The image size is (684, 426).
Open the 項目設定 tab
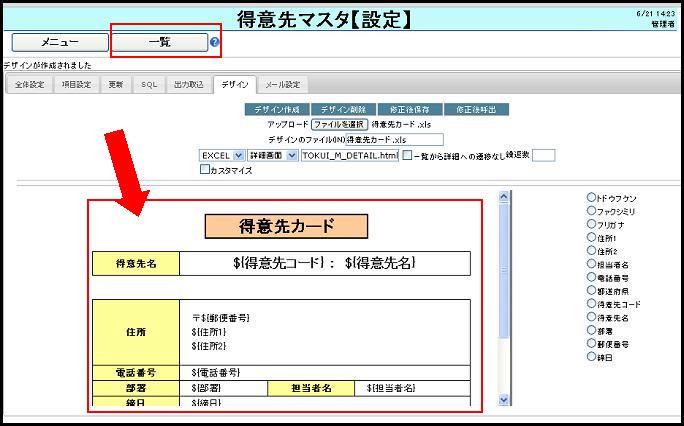click(75, 85)
